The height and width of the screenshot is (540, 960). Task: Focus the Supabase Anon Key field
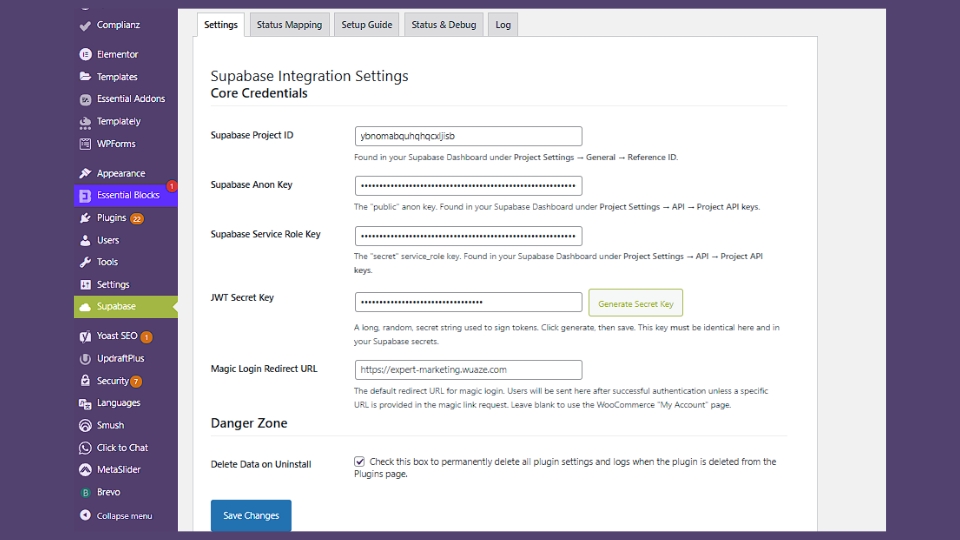pyautogui.click(x=468, y=186)
